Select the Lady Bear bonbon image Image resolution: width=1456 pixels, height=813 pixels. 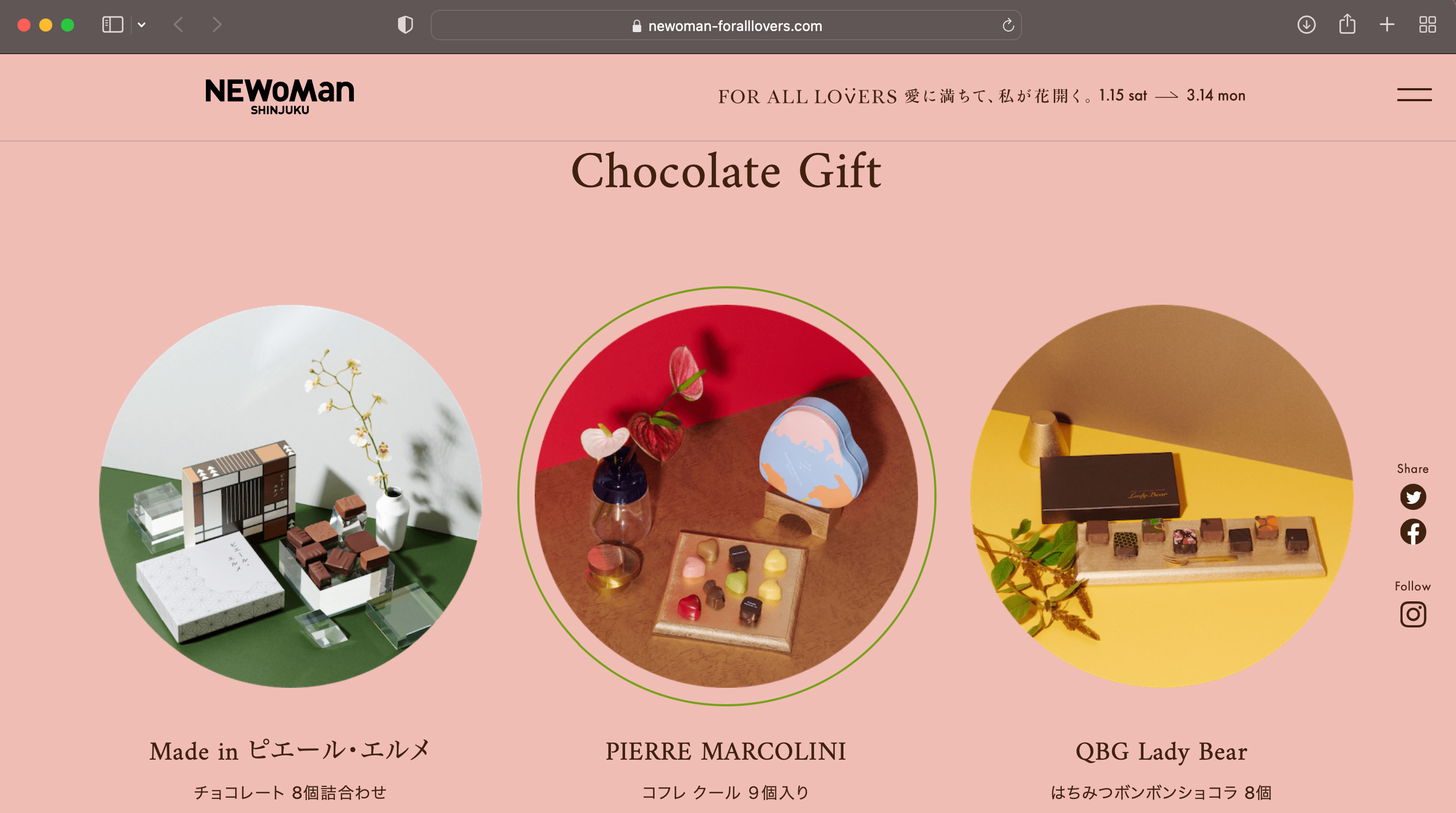1161,496
